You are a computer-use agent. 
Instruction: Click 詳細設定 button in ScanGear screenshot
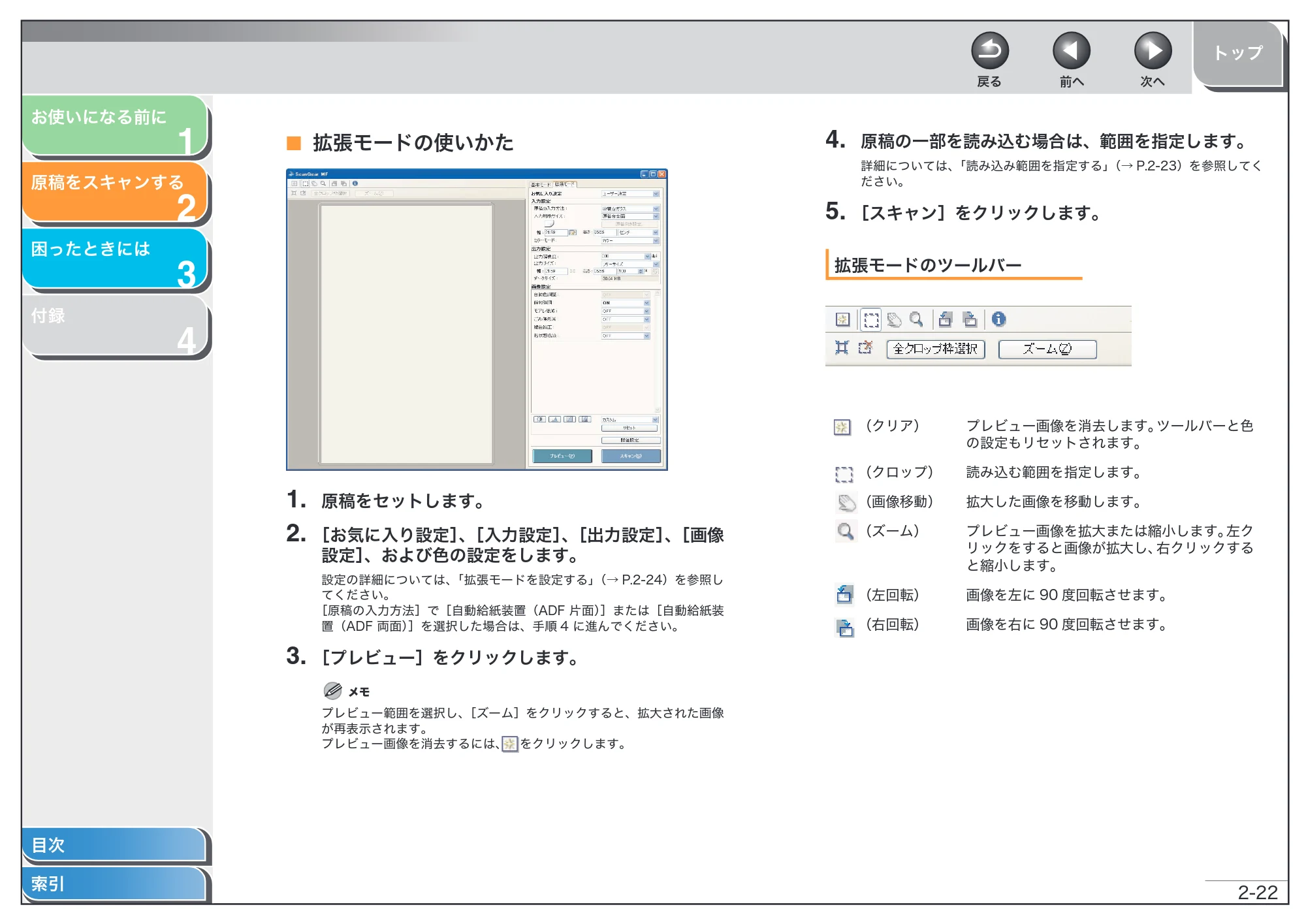[631, 441]
